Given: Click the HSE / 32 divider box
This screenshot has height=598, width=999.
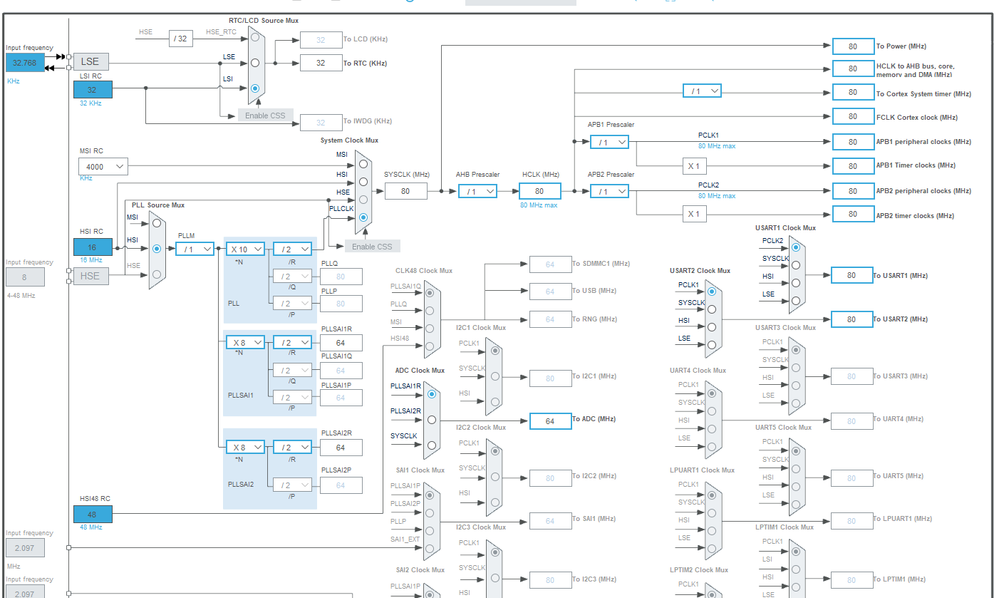Looking at the screenshot, I should coord(181,38).
